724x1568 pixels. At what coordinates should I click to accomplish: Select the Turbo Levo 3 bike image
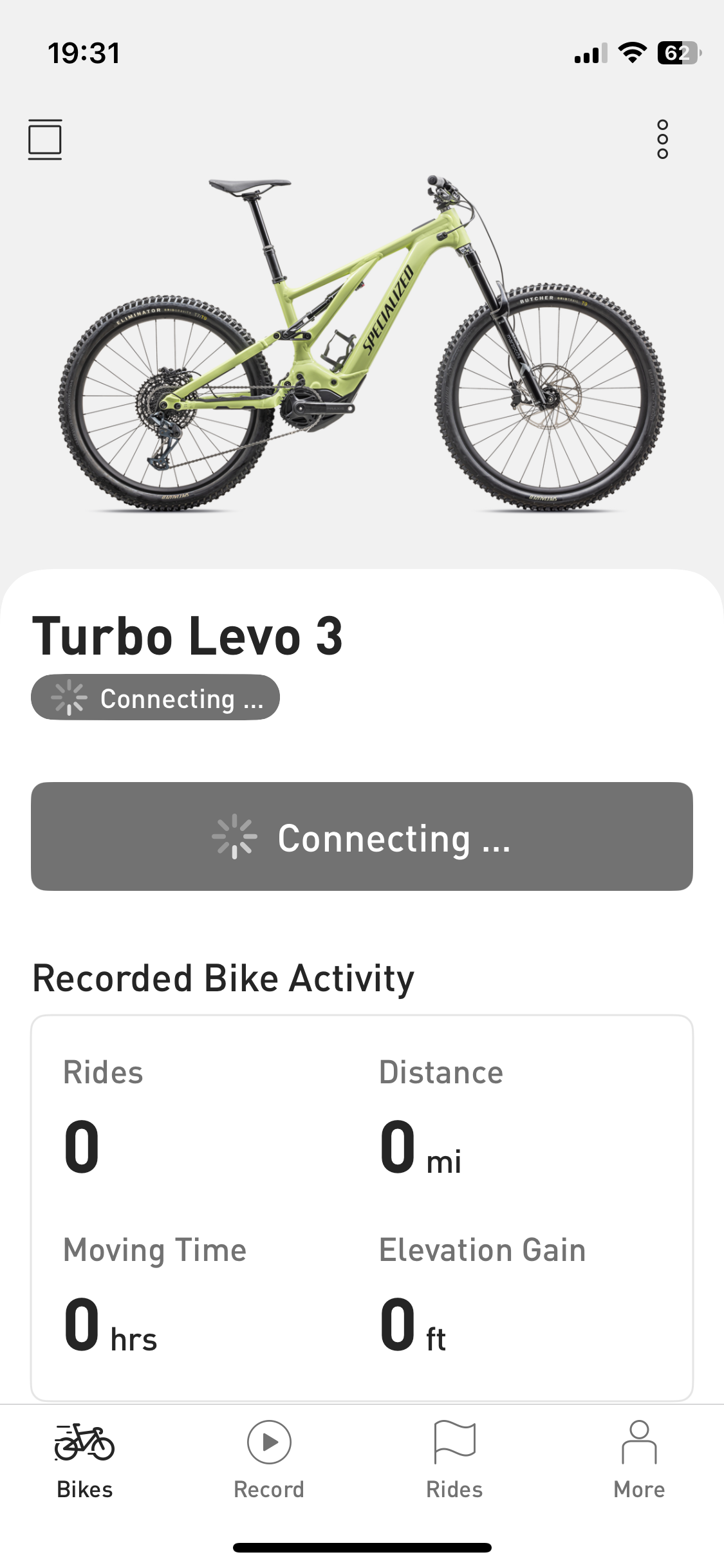coord(362,342)
